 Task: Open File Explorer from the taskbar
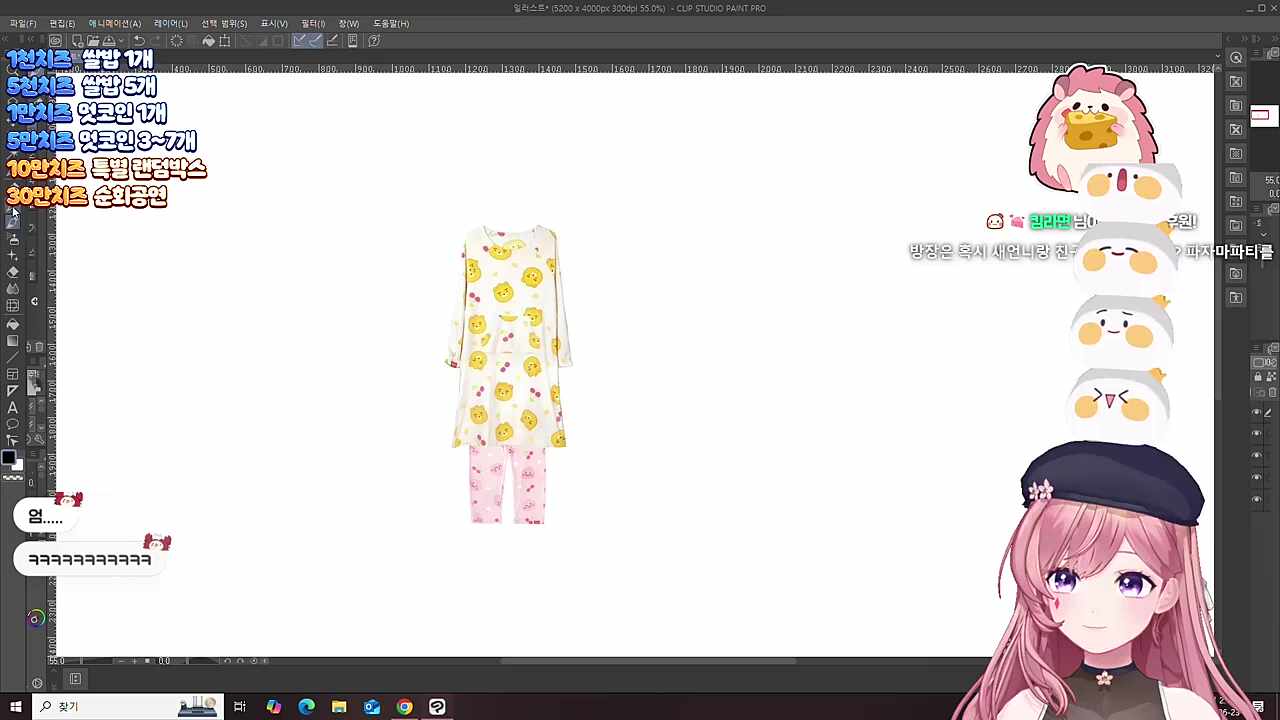[x=339, y=707]
